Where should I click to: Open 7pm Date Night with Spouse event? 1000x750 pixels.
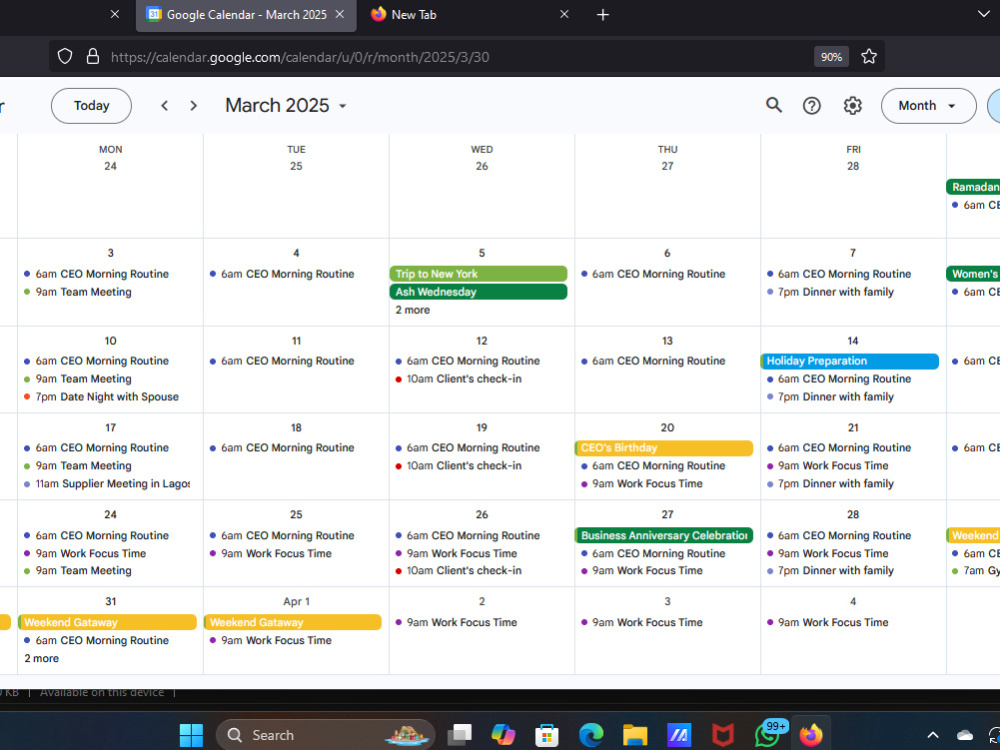[x=101, y=397]
